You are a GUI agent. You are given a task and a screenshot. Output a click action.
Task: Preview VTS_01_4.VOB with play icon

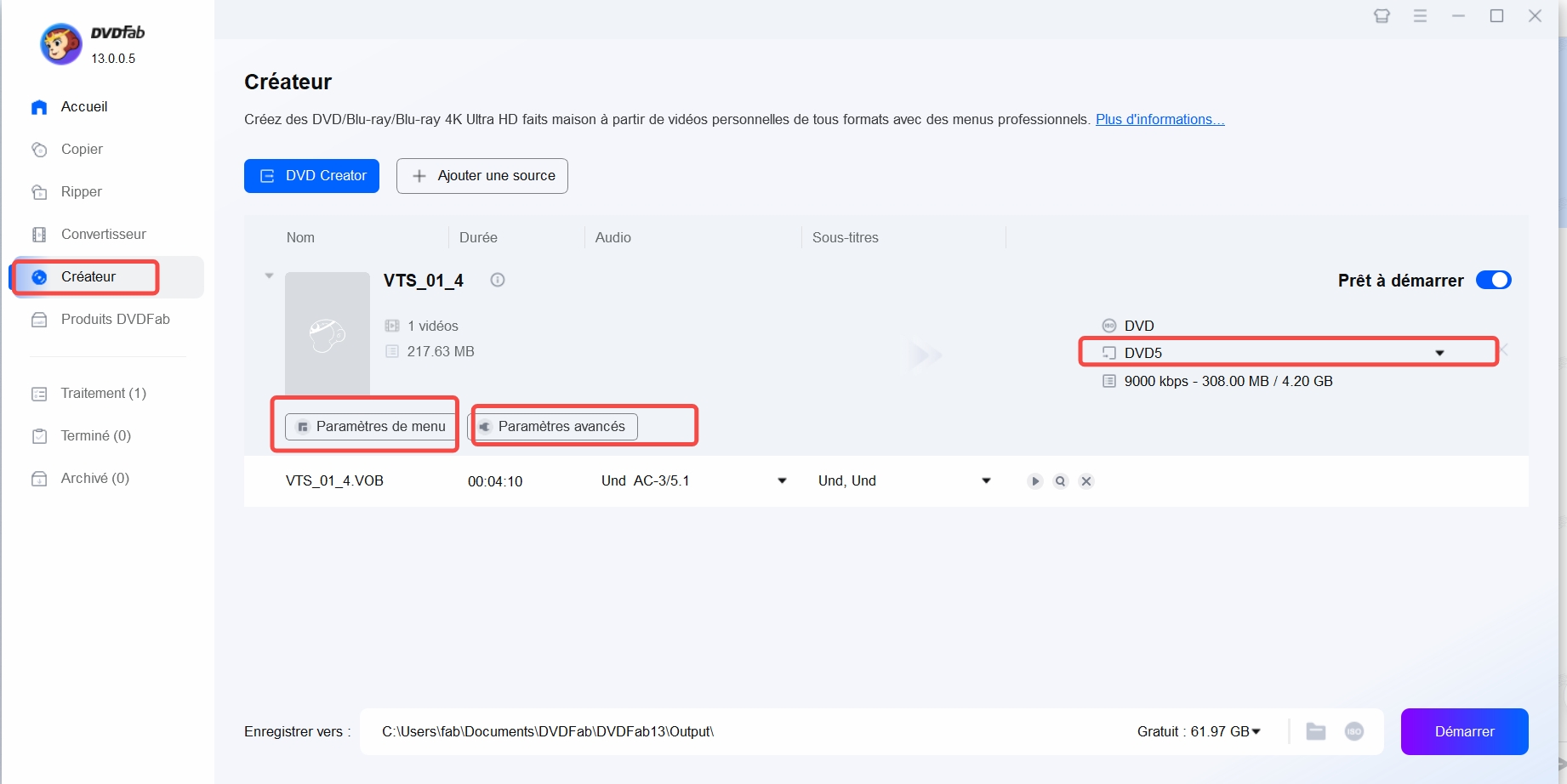click(x=1035, y=481)
